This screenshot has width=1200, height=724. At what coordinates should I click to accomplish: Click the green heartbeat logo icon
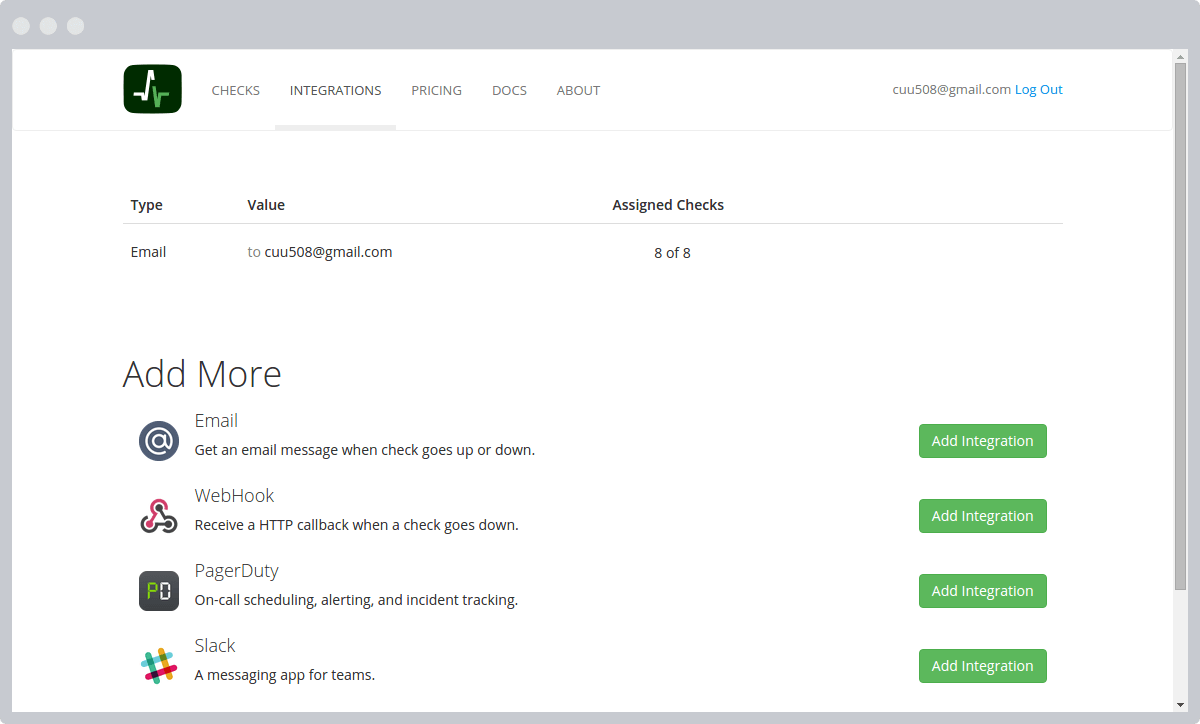pyautogui.click(x=152, y=89)
